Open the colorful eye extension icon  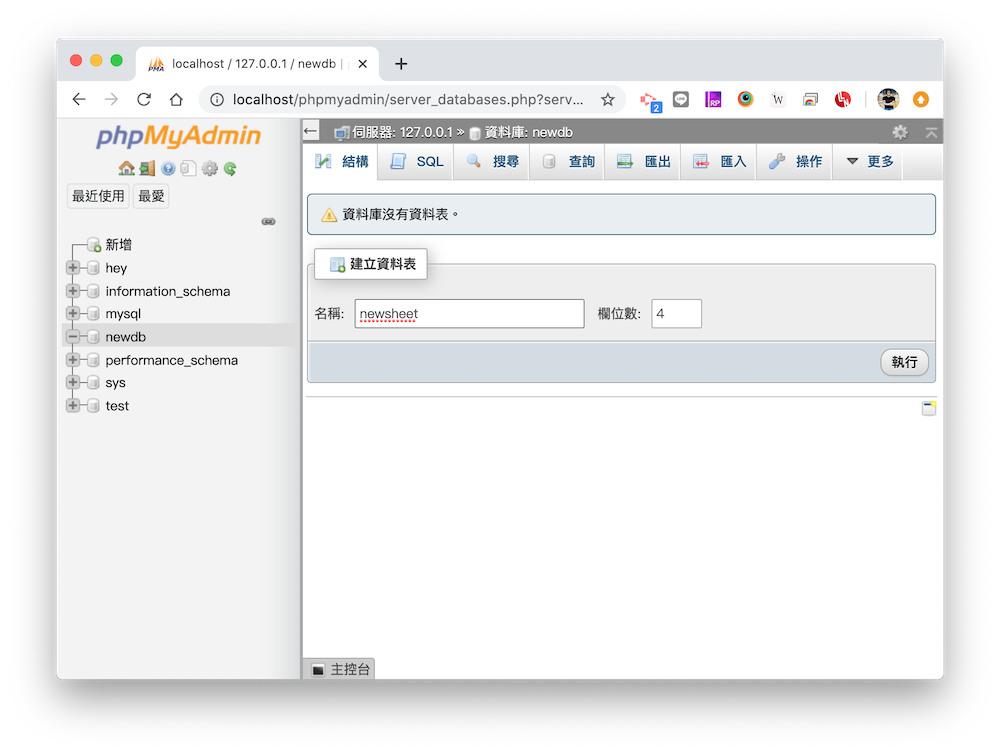(x=745, y=100)
